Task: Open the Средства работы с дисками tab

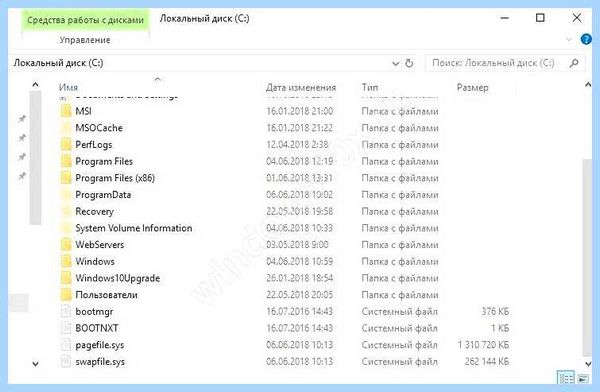Action: [85, 20]
